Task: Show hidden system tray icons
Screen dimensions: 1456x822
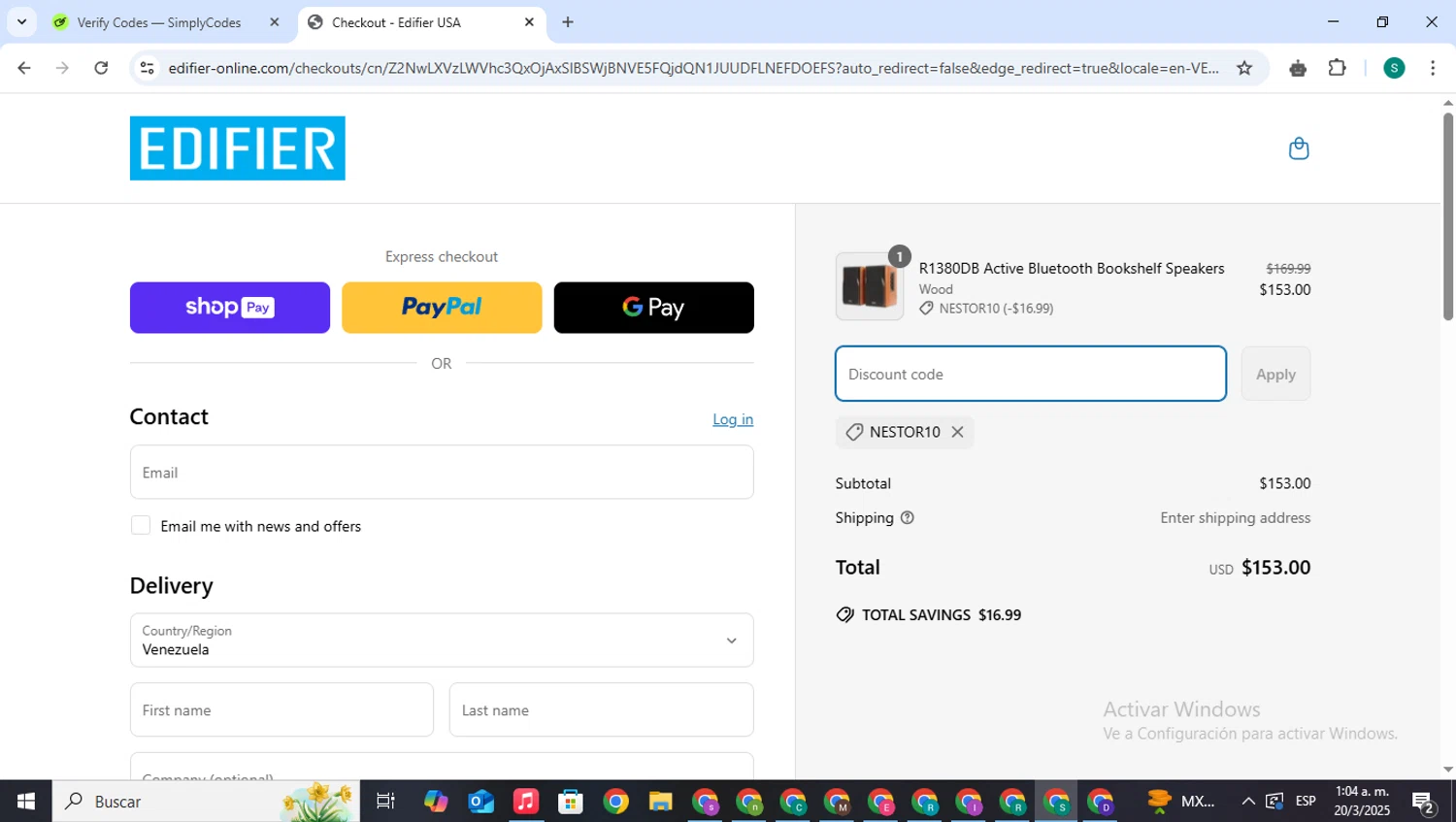Action: pos(1248,802)
